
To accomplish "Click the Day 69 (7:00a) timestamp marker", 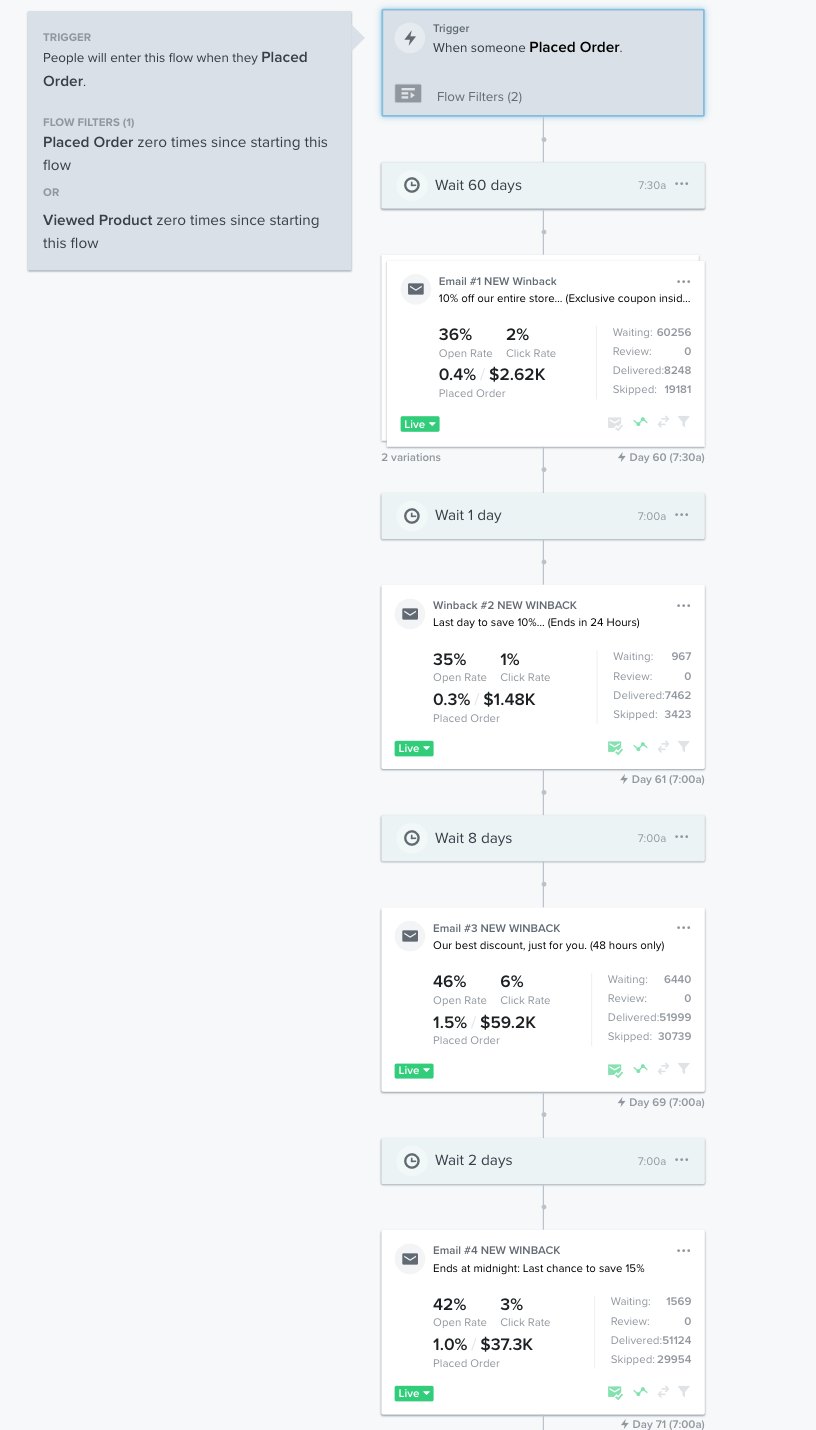I will [661, 1101].
